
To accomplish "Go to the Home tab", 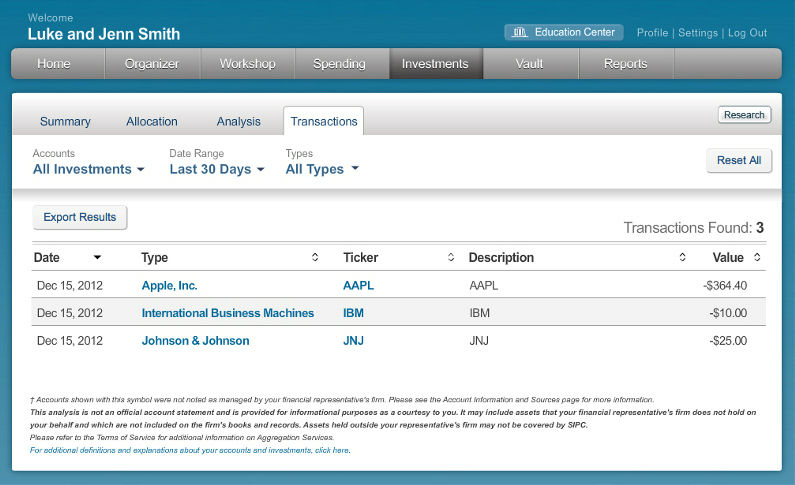I will pos(54,64).
